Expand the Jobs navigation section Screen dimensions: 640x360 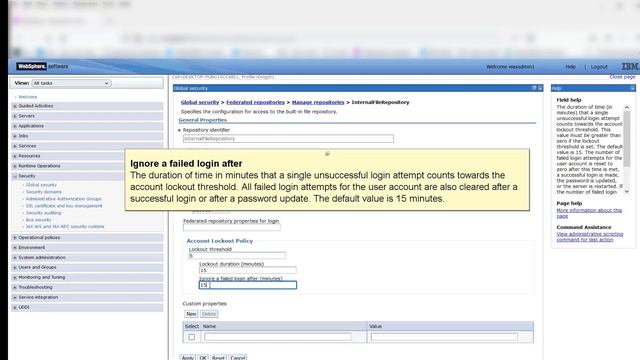15,136
